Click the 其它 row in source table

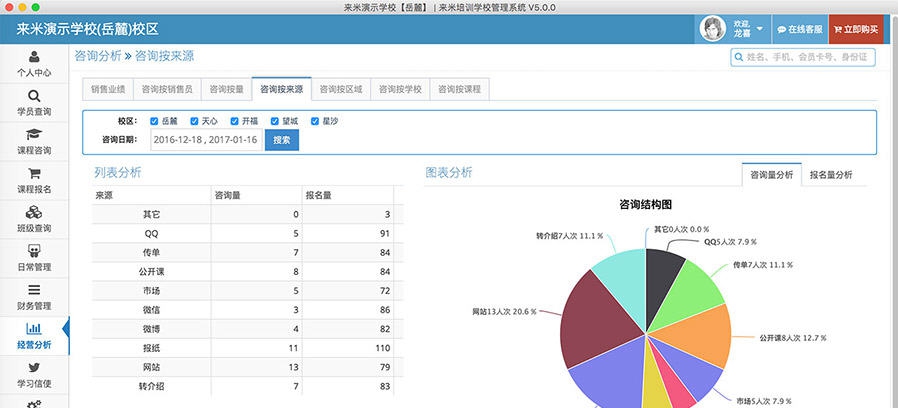[x=247, y=214]
